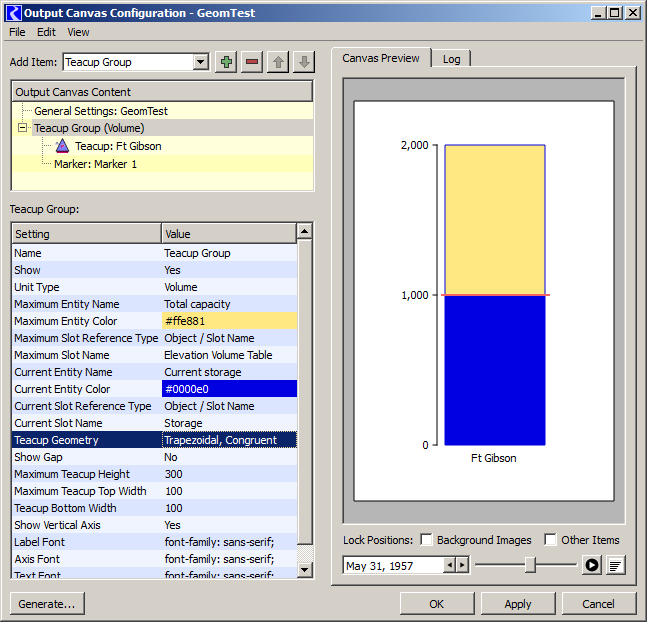This screenshot has width=647, height=622.
Task: Collapse the Teacup Group (Volume) tree node
Action: (x=23, y=128)
